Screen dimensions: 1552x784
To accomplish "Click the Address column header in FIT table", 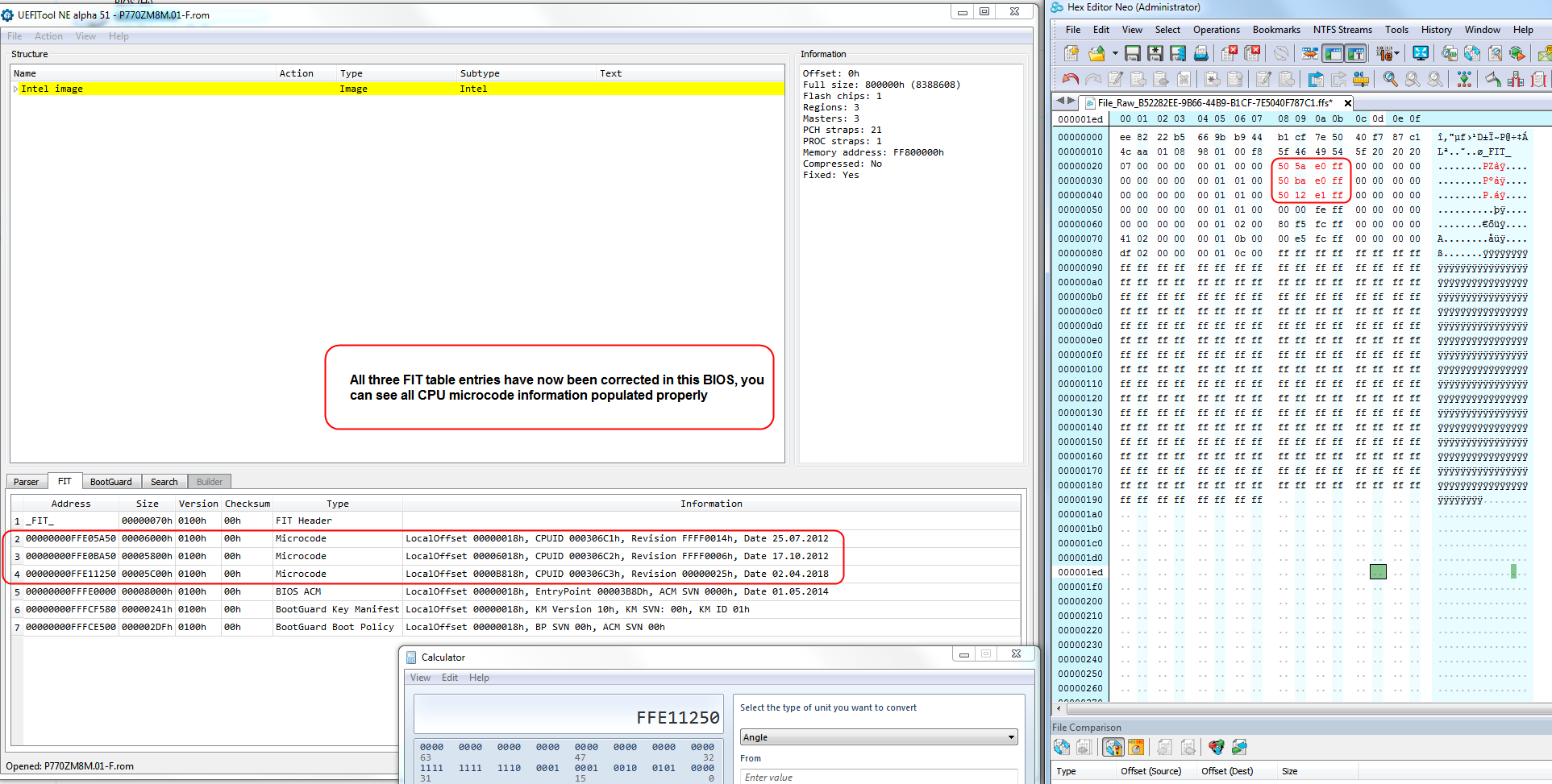I will (x=71, y=504).
